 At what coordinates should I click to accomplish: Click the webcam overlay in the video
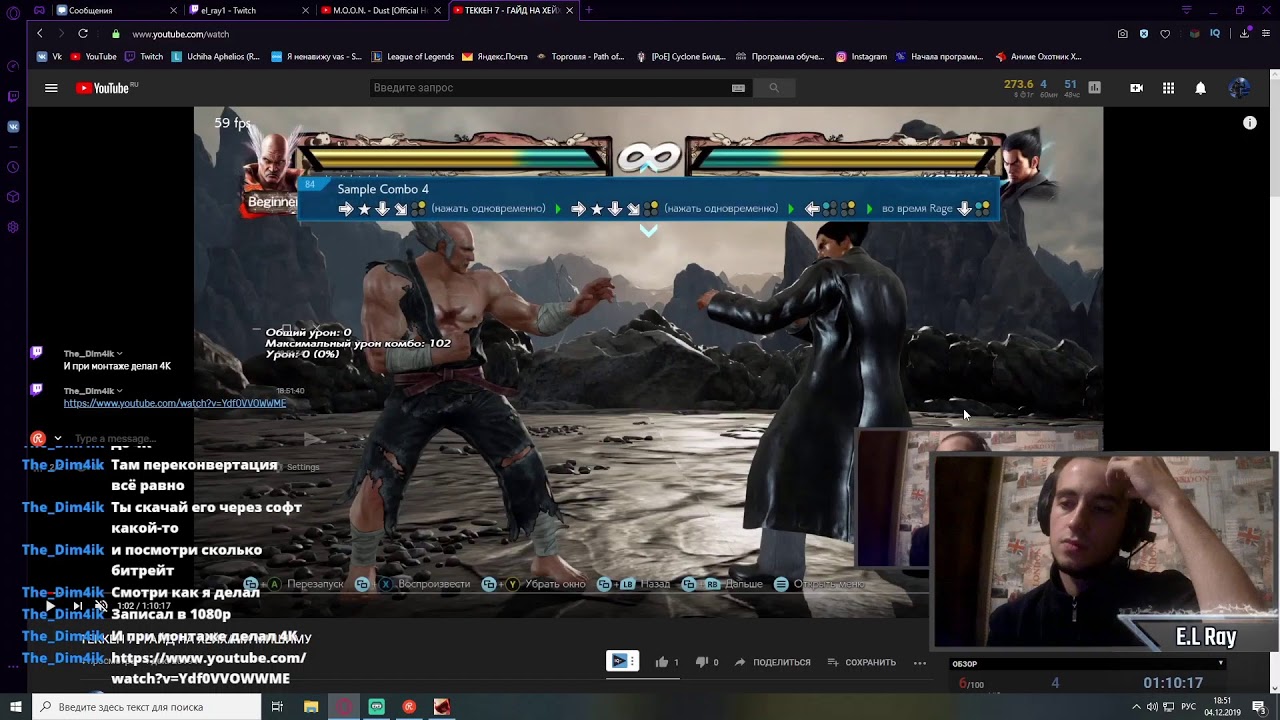pyautogui.click(x=1104, y=553)
